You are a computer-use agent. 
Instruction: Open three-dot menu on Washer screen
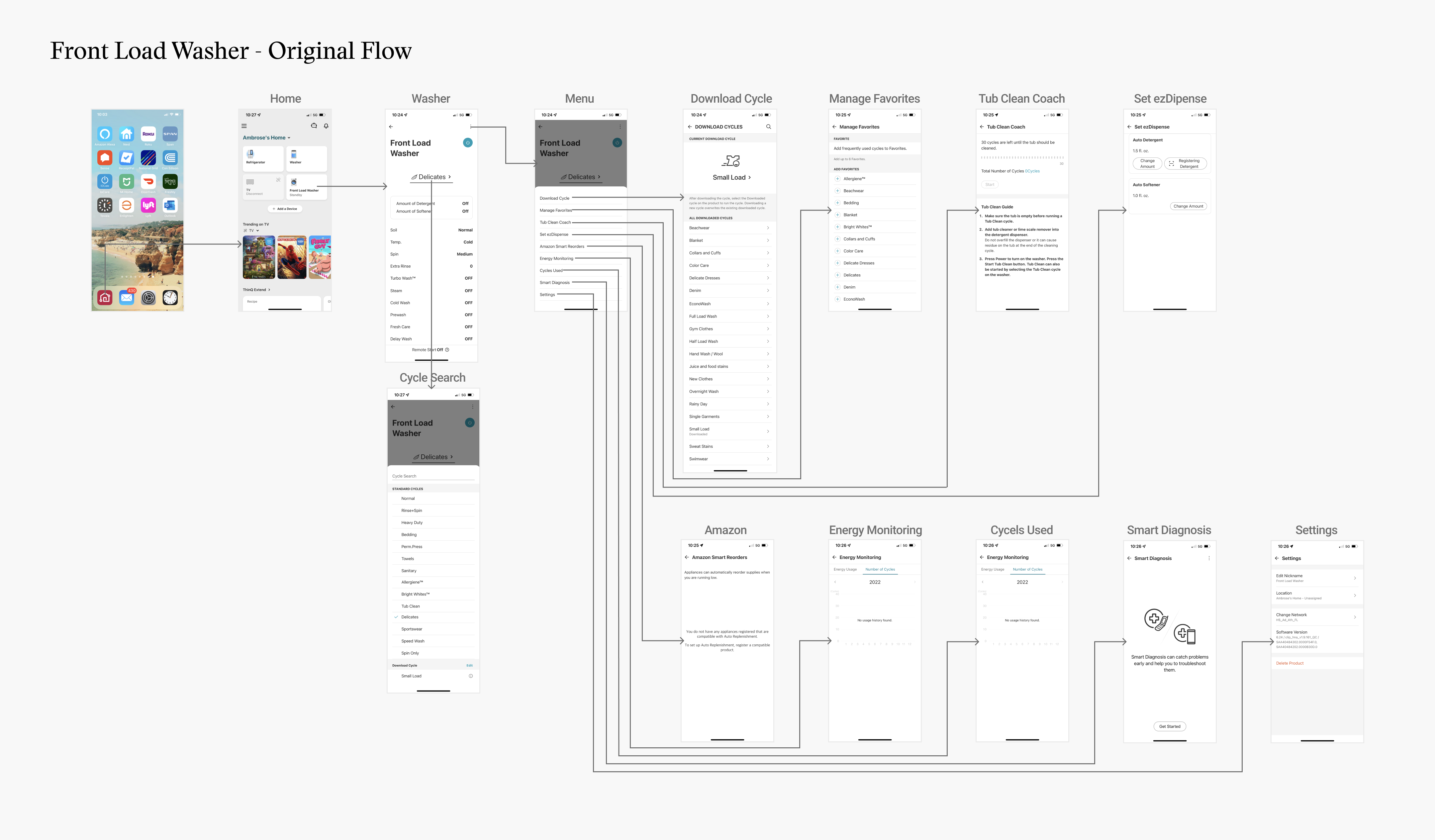point(471,127)
